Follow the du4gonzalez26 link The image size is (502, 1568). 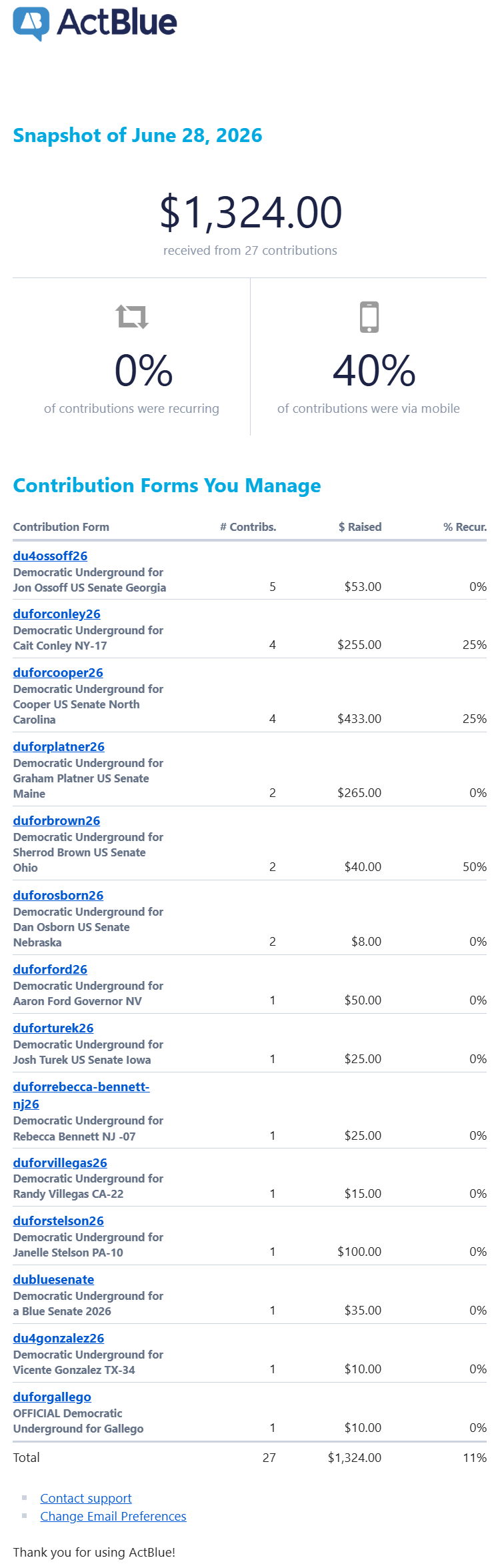coord(59,1338)
